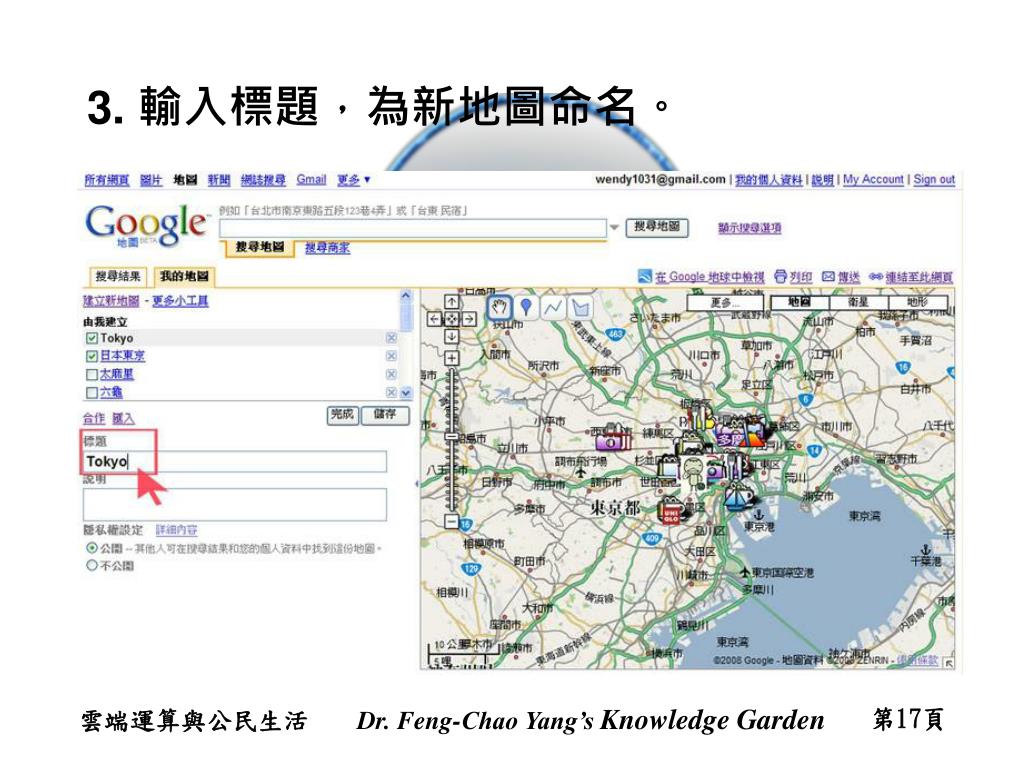Select the draw line tool

(x=552, y=307)
